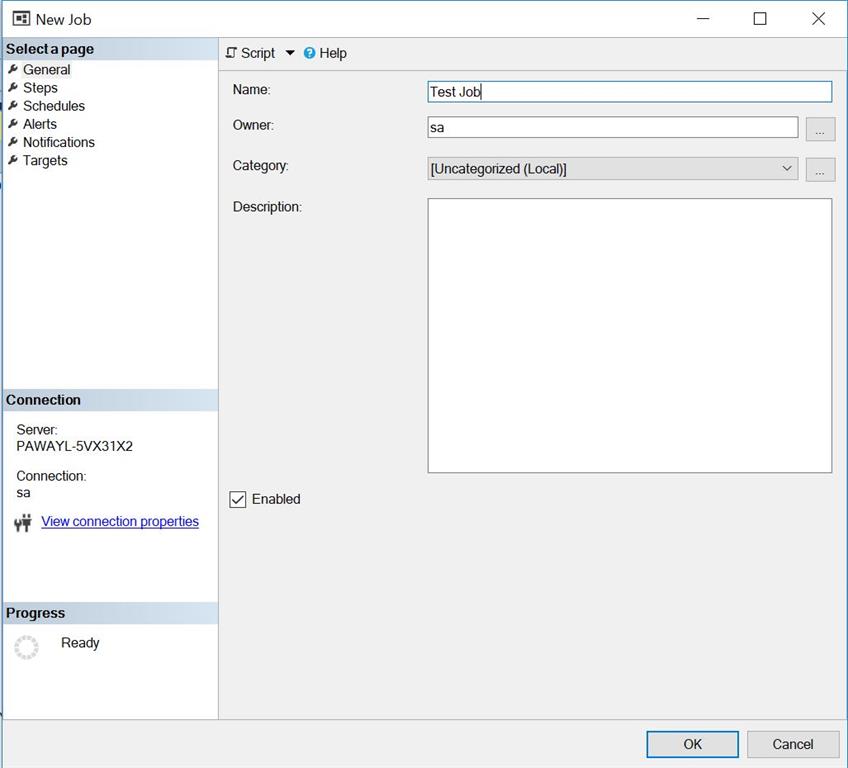Enable the job by checking Enabled
Viewport: 848px width, 768px height.
[x=237, y=499]
